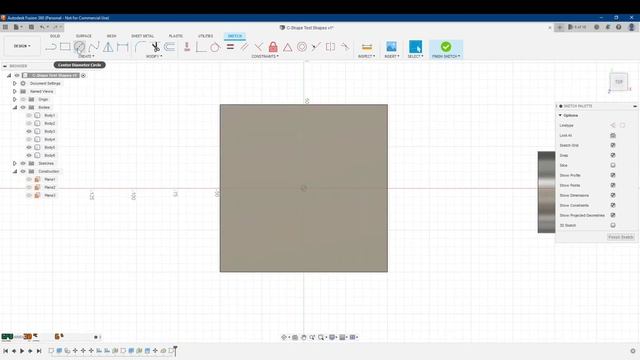The height and width of the screenshot is (360, 640).
Task: Apply the Equal constraint
Action: tap(230, 47)
